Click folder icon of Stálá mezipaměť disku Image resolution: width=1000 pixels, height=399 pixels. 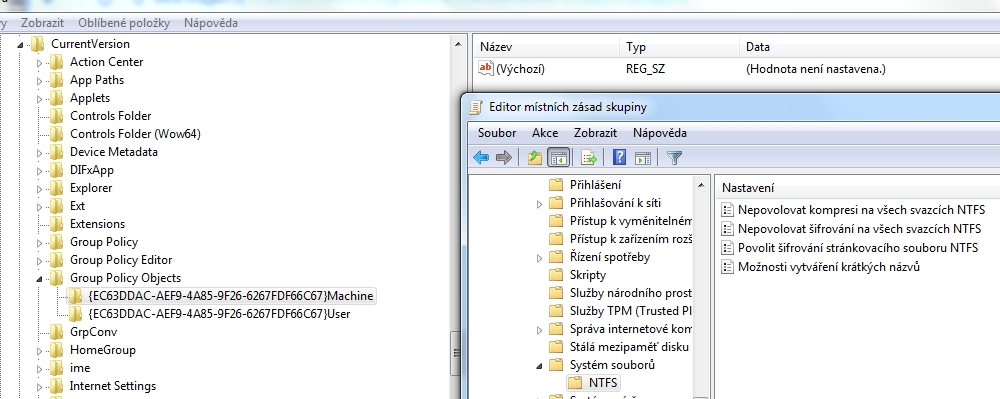coord(556,347)
